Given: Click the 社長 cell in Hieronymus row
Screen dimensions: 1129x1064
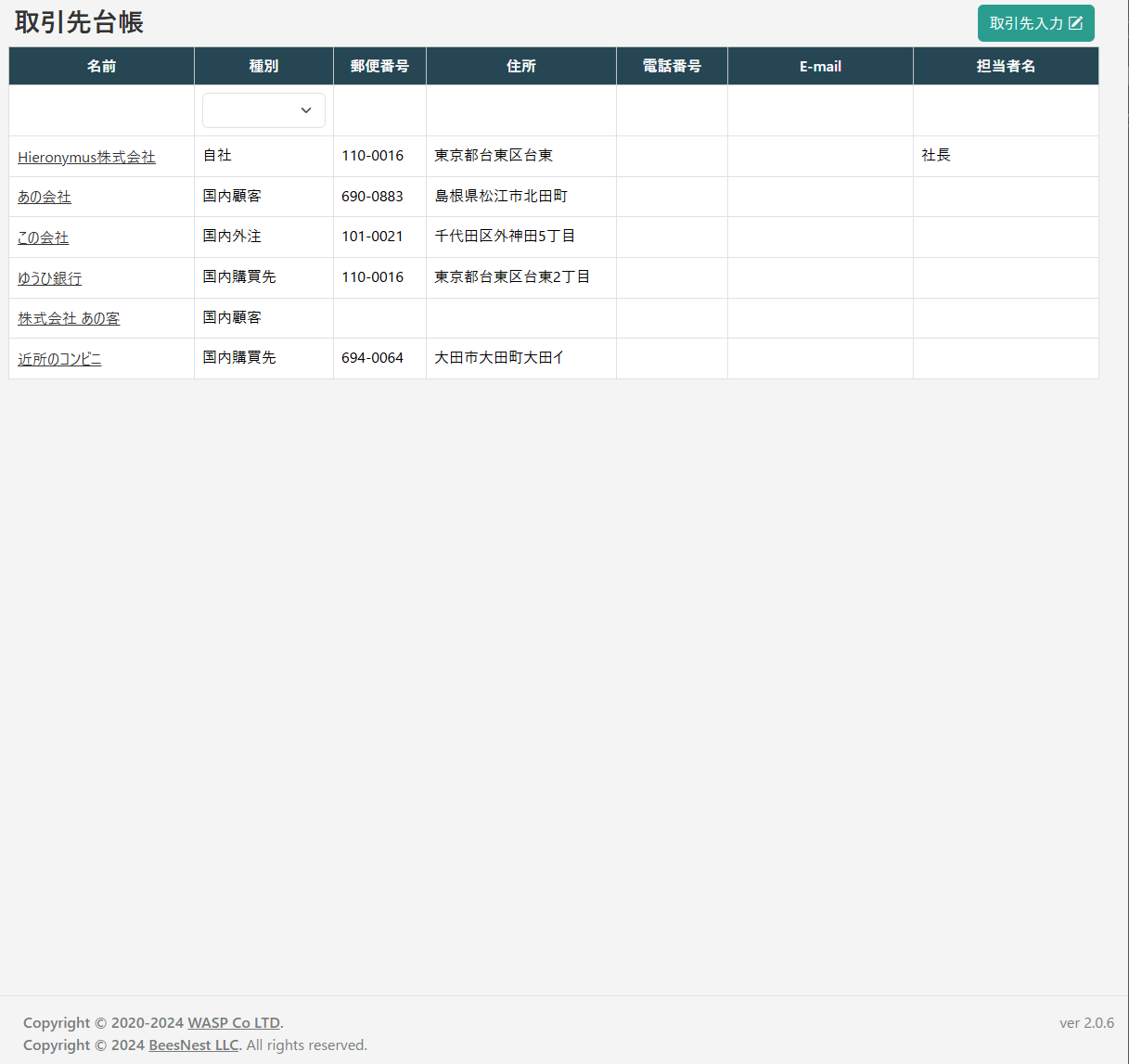Looking at the screenshot, I should click(936, 155).
